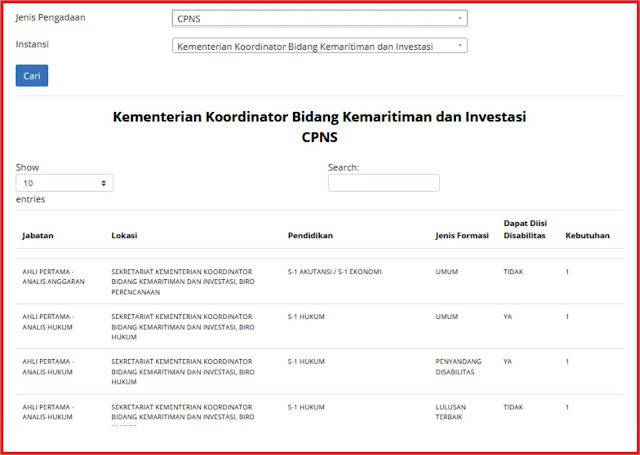The width and height of the screenshot is (640, 455).
Task: Open the Show entries selector set to 10
Action: 64,183
